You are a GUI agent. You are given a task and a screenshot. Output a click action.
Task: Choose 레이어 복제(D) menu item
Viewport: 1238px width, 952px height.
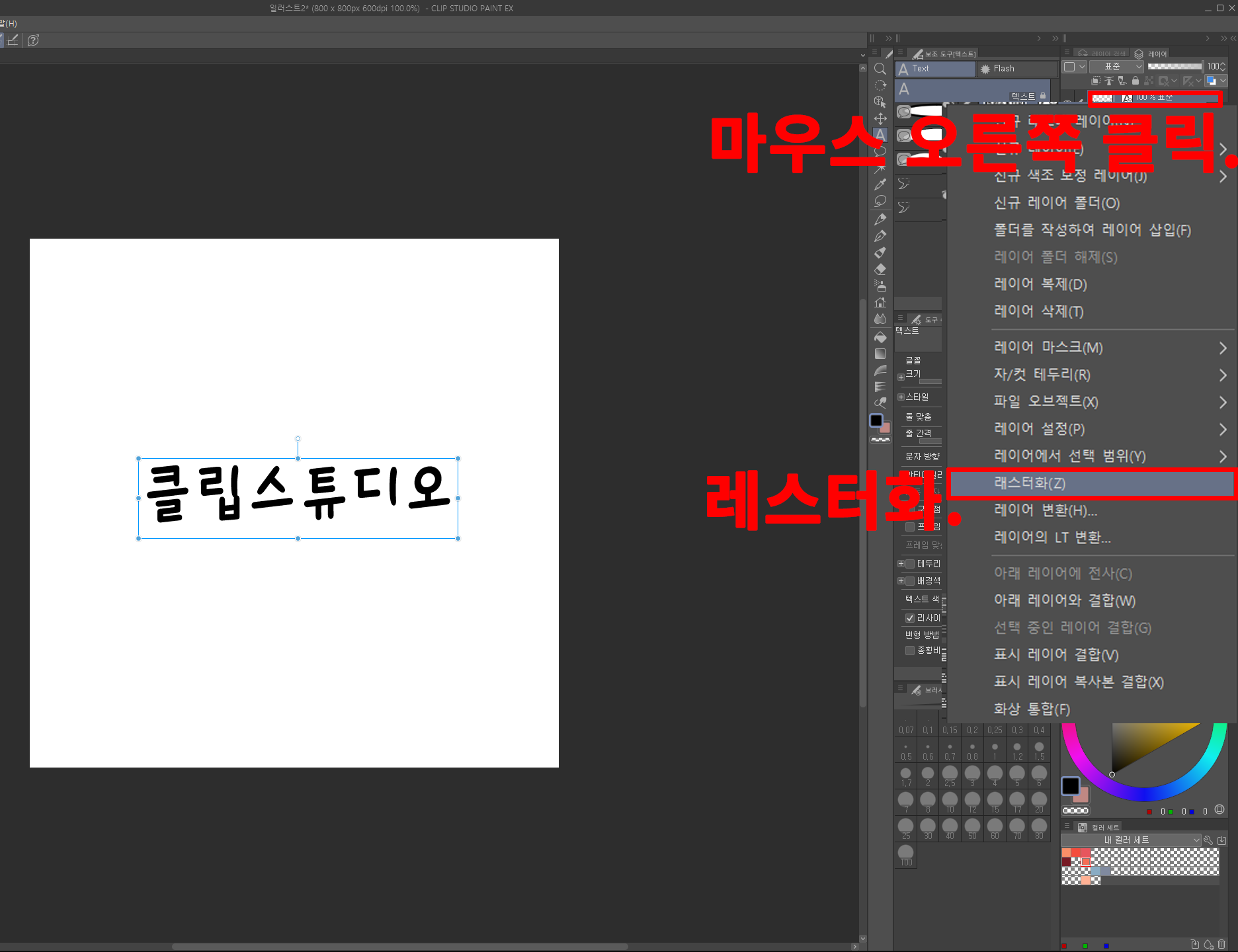pos(1092,284)
